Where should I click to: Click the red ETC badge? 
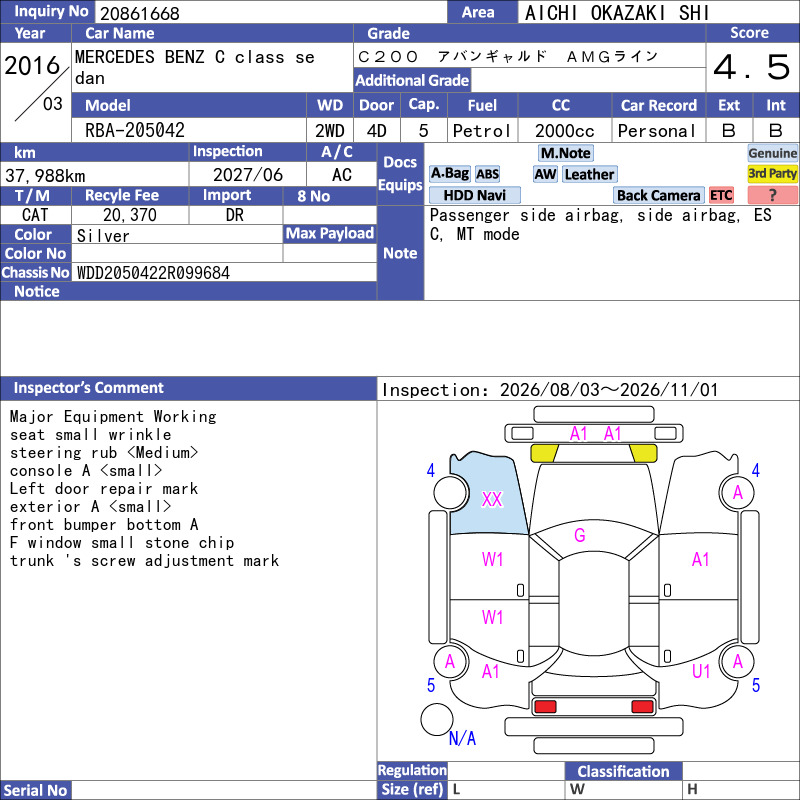click(721, 195)
